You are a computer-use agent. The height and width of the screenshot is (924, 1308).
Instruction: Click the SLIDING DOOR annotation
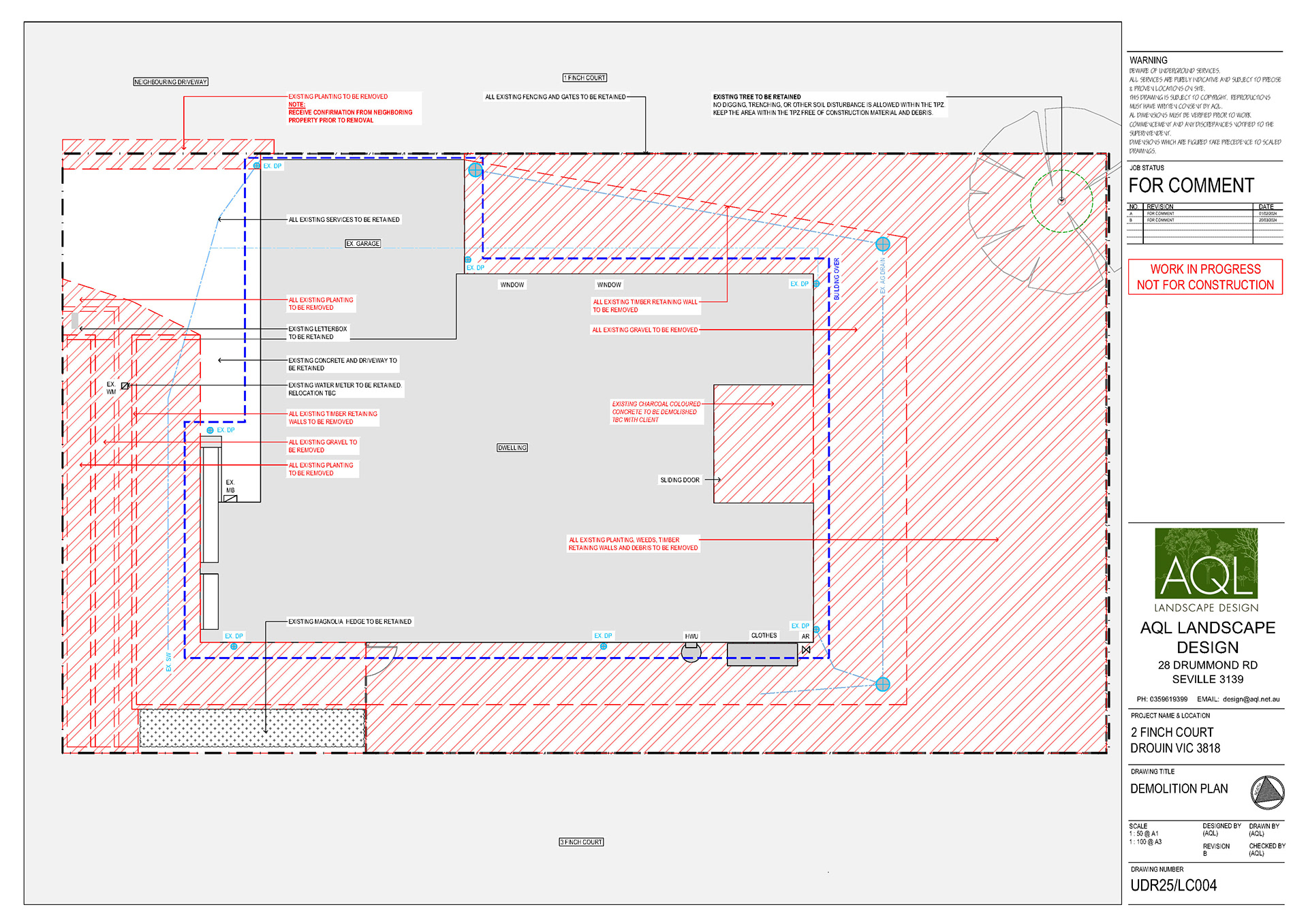tap(679, 480)
